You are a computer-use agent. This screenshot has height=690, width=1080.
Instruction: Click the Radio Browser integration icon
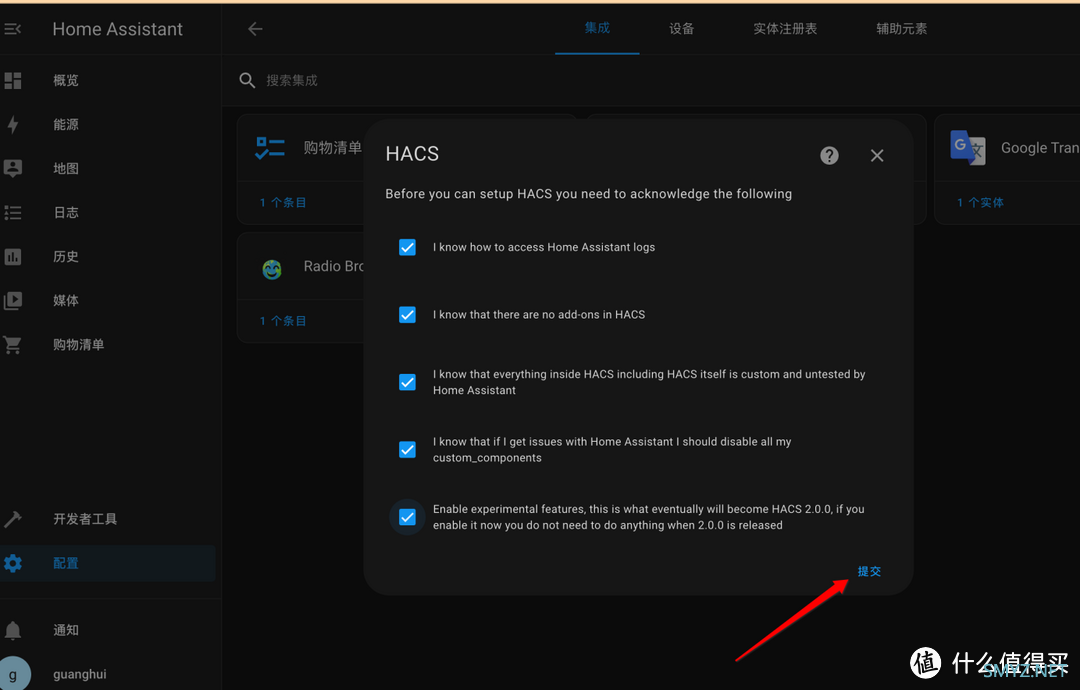pyautogui.click(x=272, y=269)
